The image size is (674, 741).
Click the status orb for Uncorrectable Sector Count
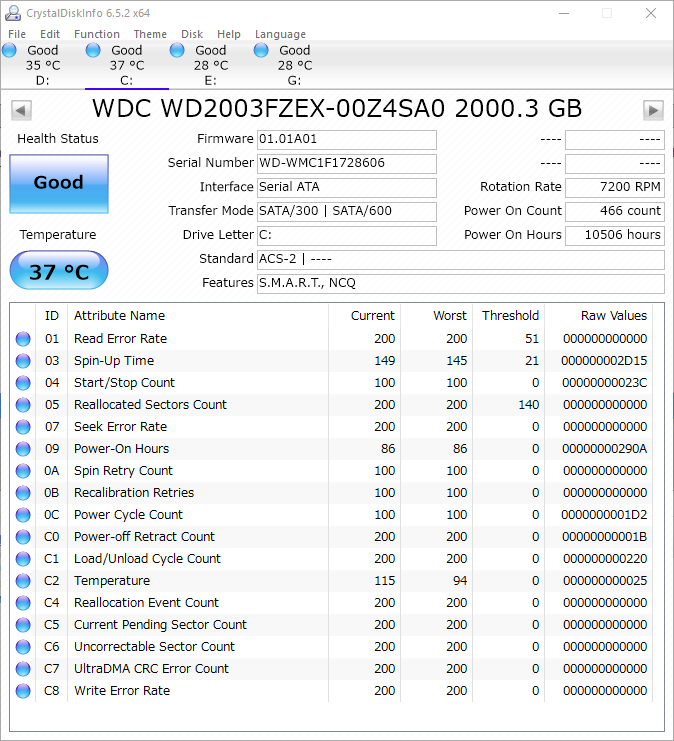pyautogui.click(x=23, y=647)
